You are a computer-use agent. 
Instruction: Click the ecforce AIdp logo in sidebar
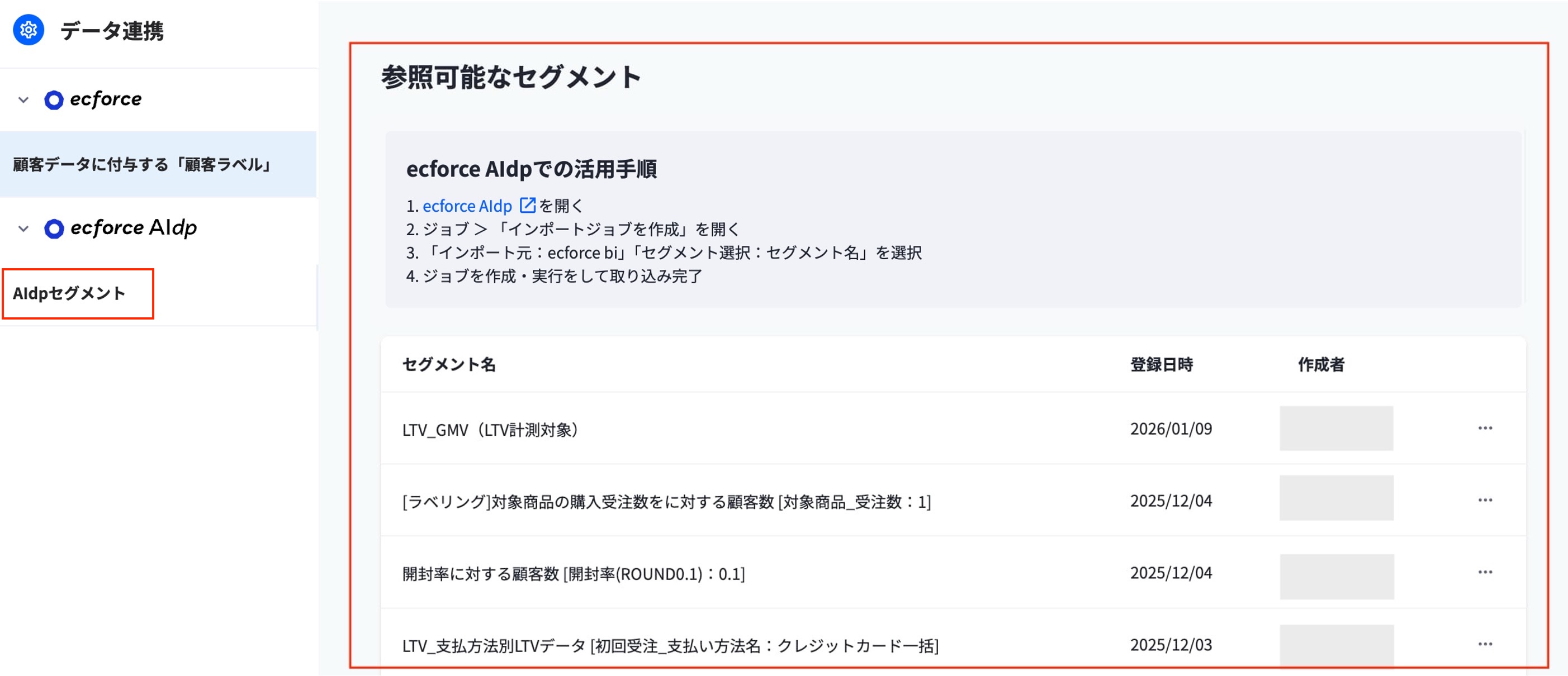point(121,228)
